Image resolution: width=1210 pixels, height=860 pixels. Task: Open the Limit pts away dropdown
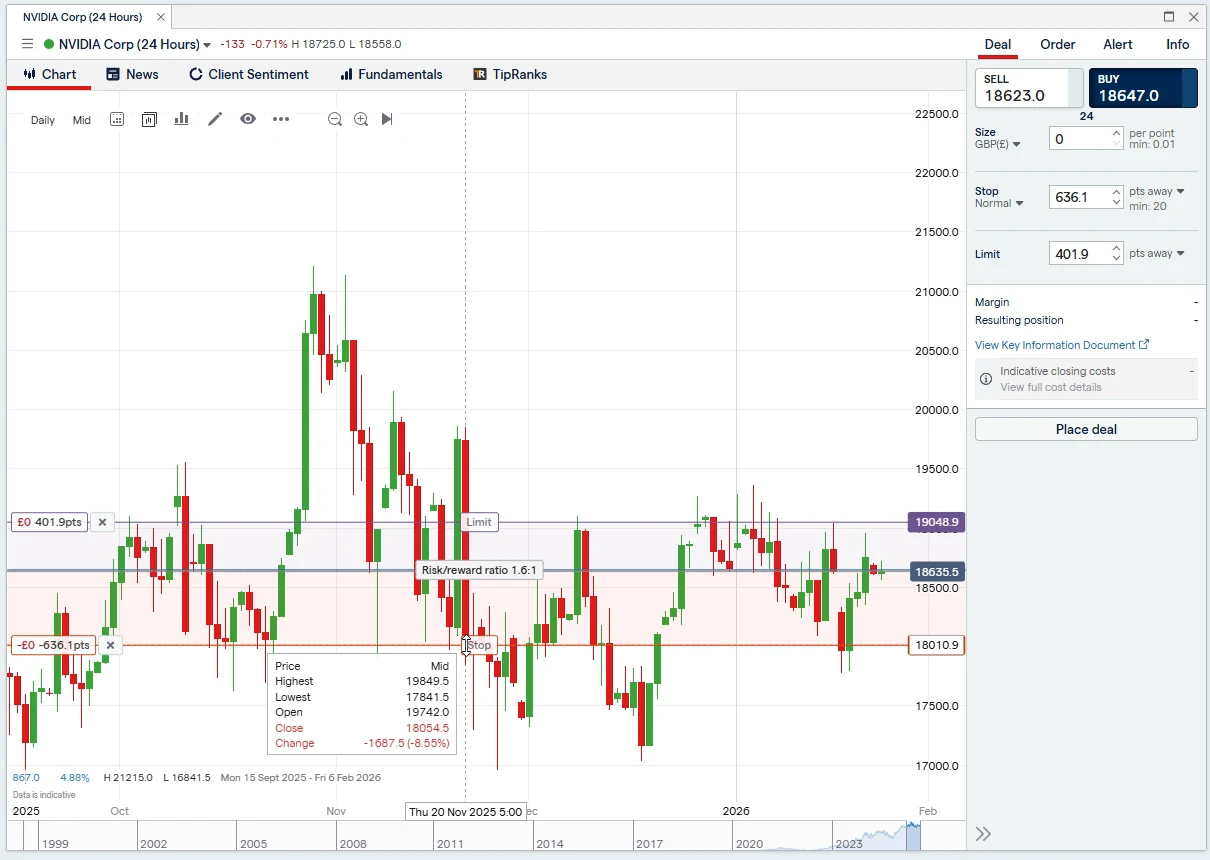pos(1157,253)
